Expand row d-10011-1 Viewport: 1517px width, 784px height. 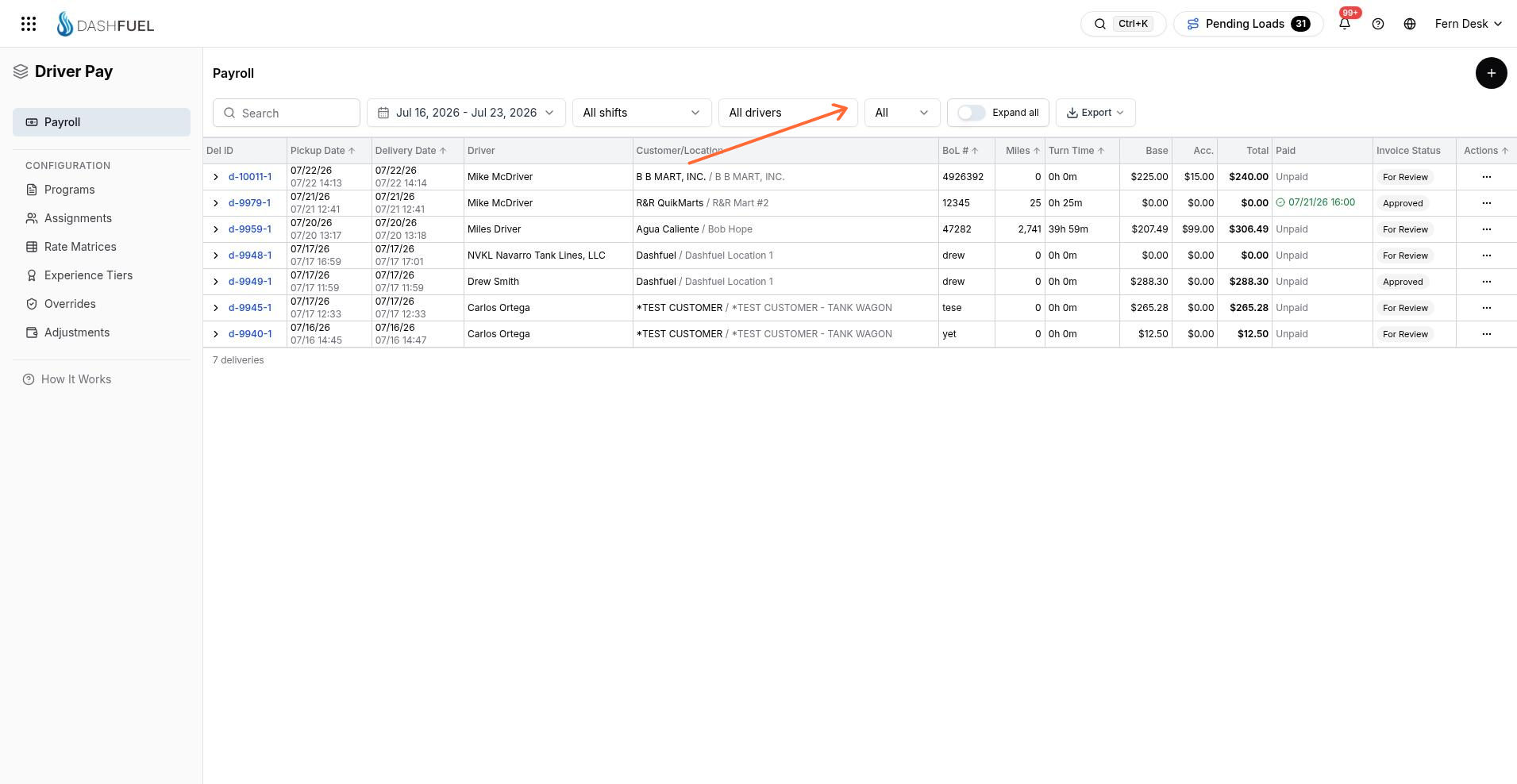pos(216,177)
